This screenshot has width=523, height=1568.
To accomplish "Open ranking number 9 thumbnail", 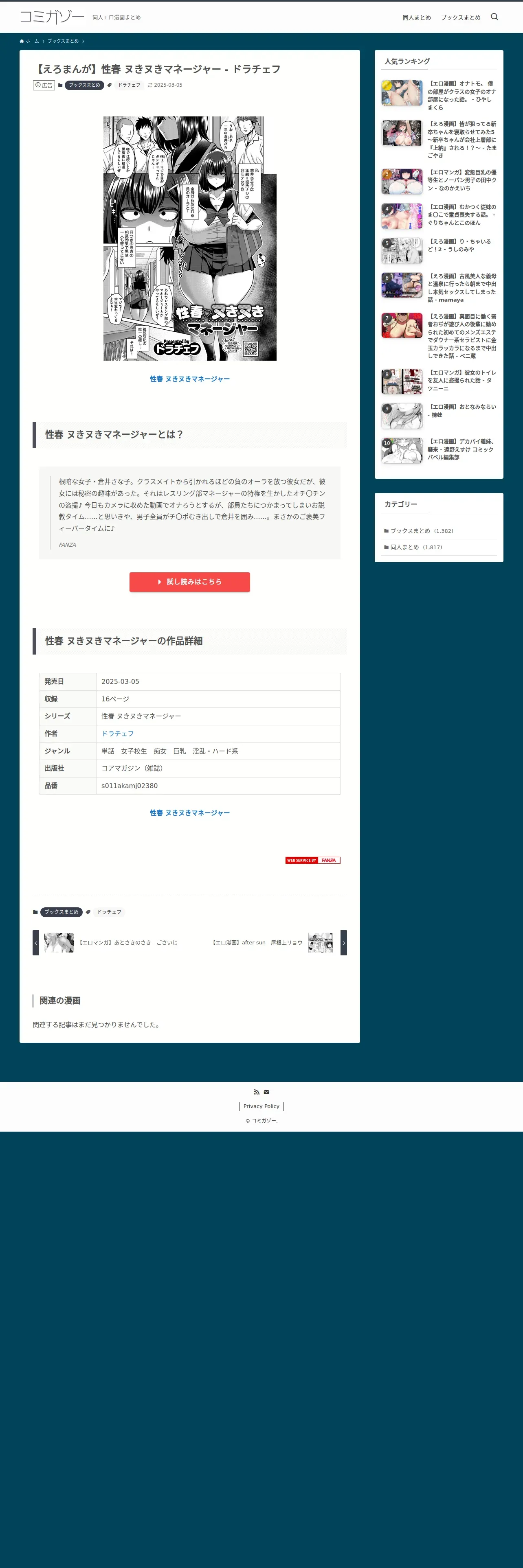I will [x=402, y=416].
